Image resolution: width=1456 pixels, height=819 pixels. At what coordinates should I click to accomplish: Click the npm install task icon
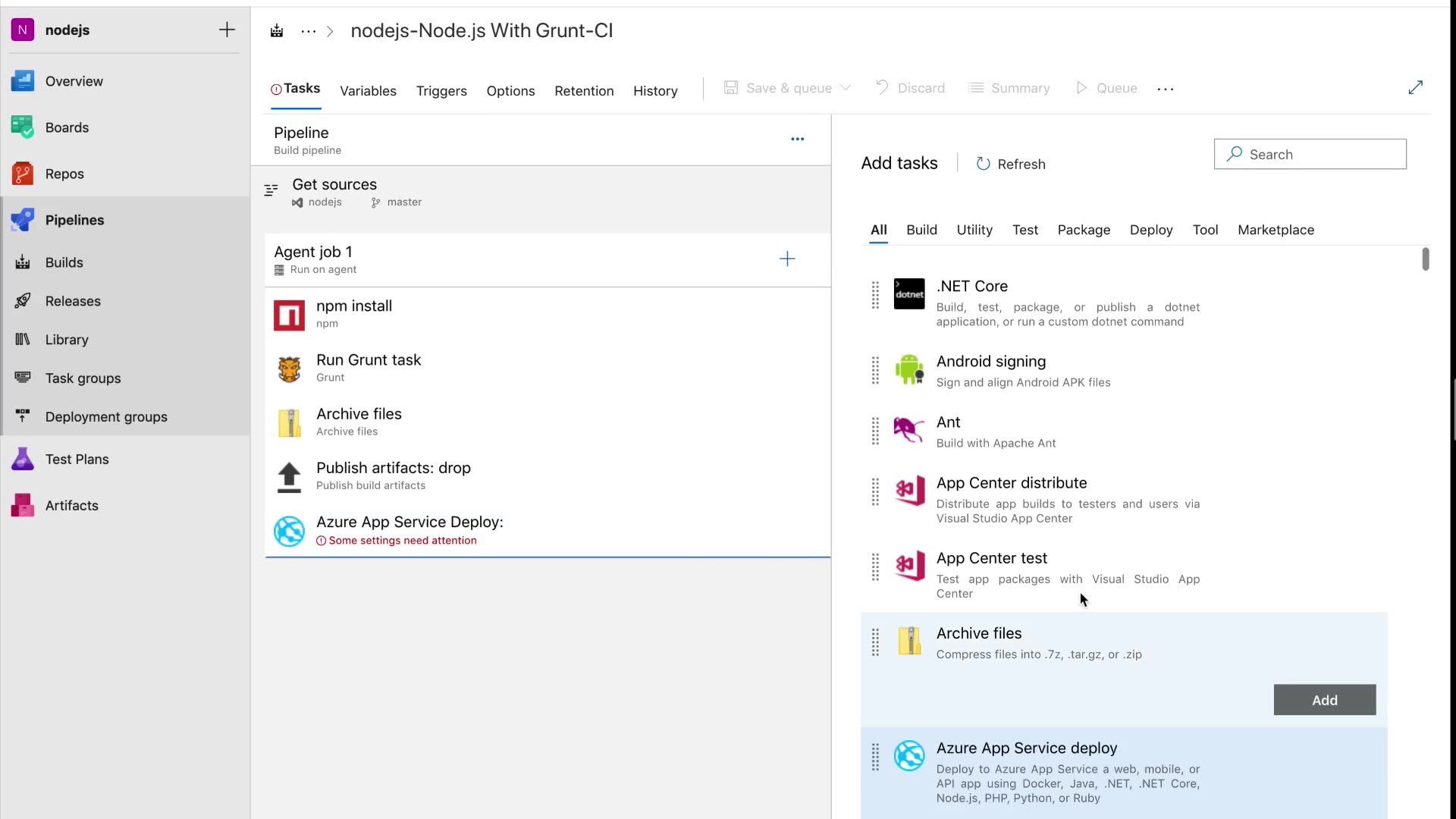pos(289,315)
